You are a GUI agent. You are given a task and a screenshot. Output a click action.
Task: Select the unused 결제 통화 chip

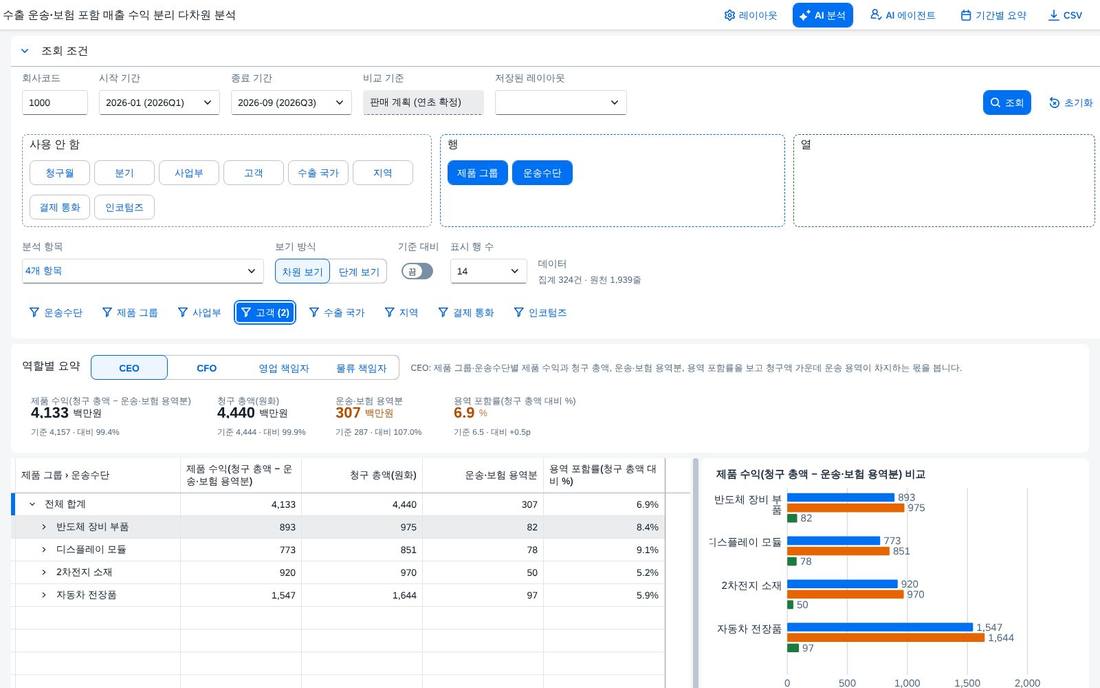[x=60, y=207]
